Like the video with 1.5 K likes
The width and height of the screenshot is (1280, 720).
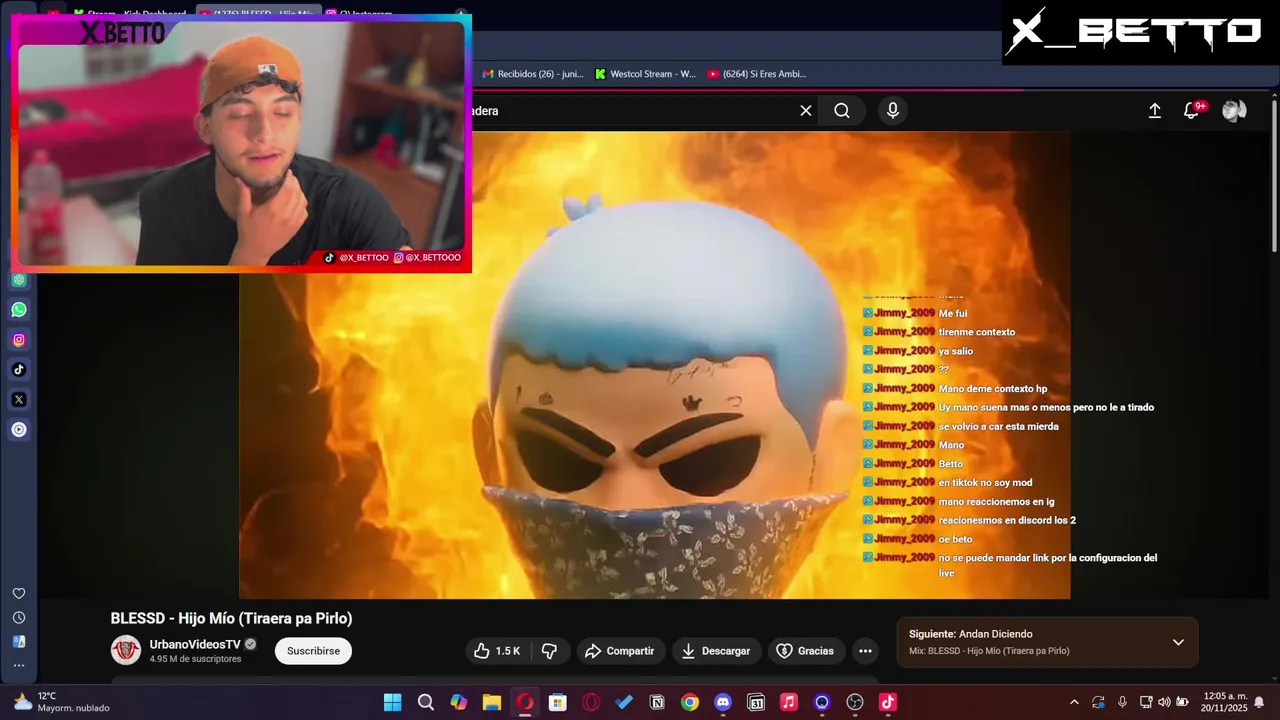pos(497,651)
